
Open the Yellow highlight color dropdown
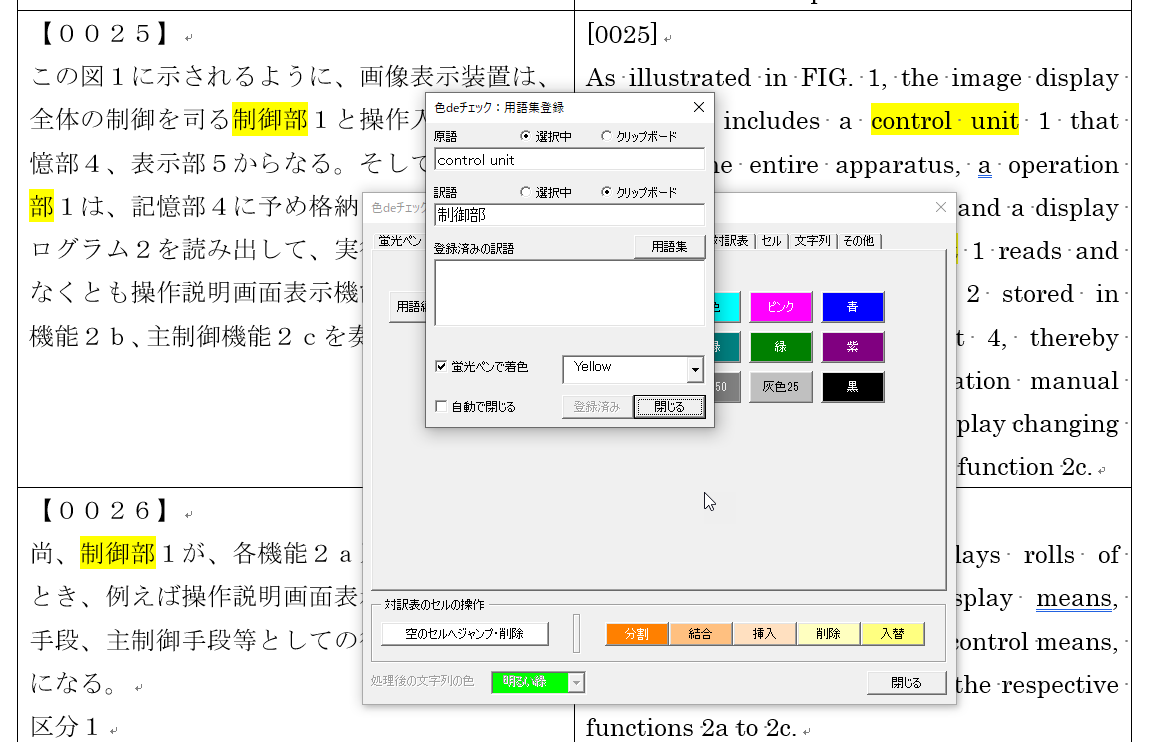(695, 370)
